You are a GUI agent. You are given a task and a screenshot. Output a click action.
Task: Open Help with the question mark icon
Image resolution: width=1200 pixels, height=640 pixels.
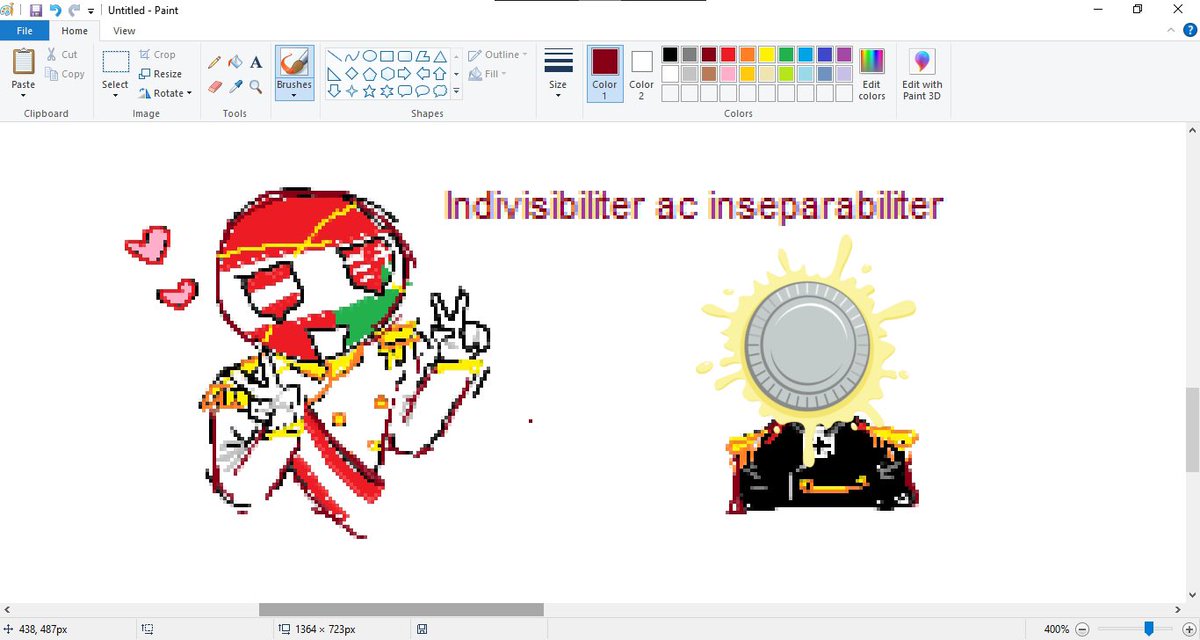1189,31
